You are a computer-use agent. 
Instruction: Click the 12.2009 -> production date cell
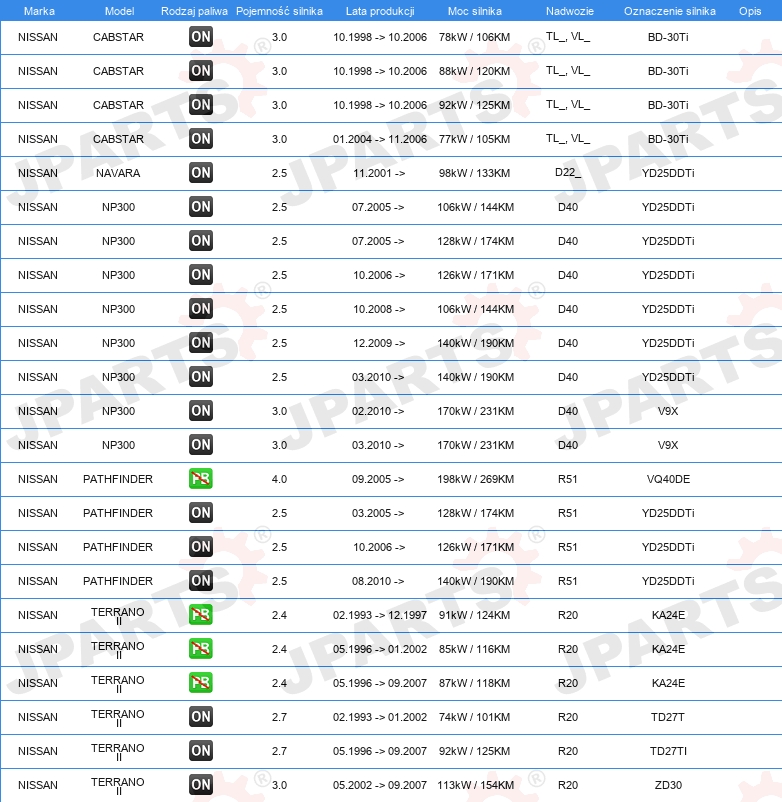click(379, 343)
